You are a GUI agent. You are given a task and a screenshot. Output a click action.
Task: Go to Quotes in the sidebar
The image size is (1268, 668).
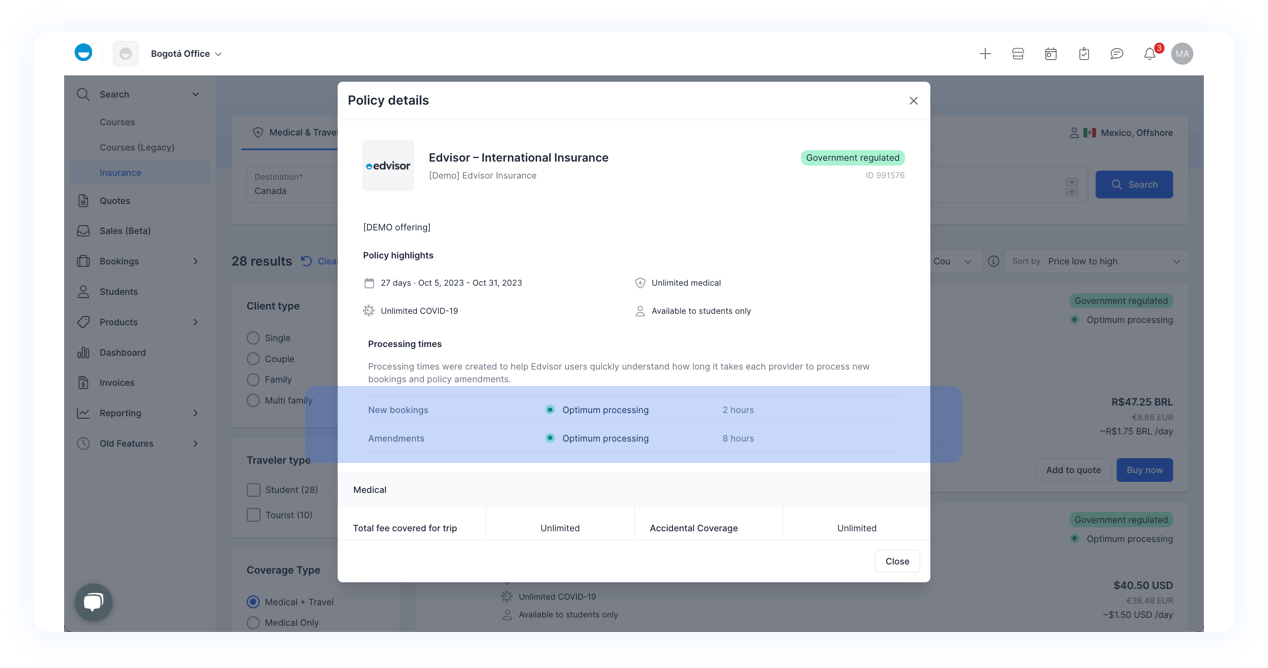click(115, 201)
